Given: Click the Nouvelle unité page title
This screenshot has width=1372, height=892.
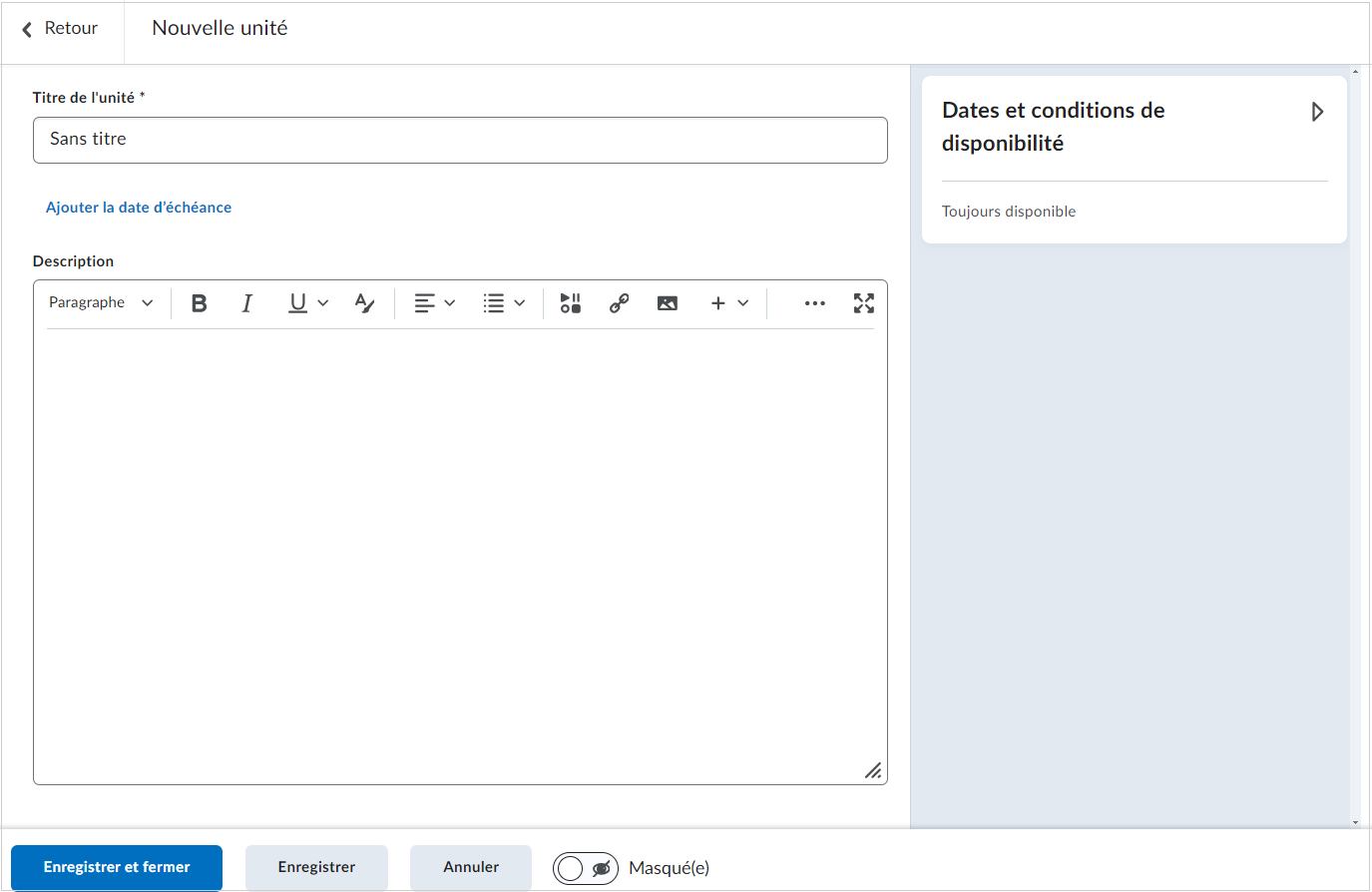Looking at the screenshot, I should point(220,28).
